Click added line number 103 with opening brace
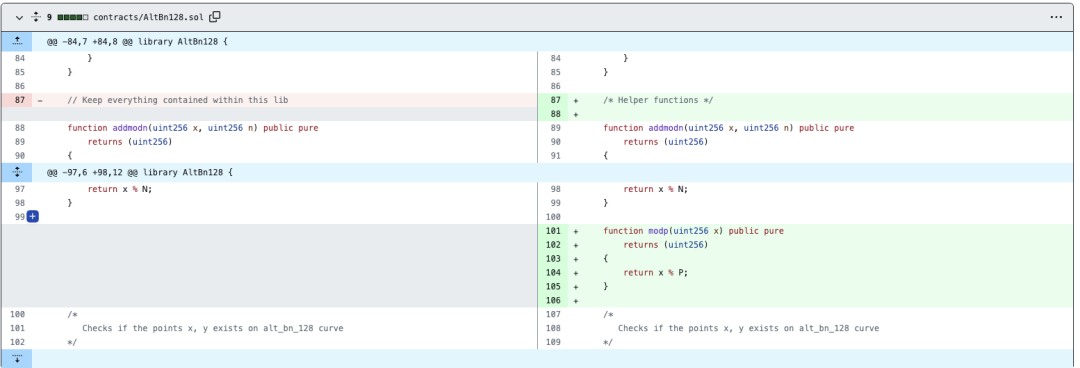Image resolution: width=1080 pixels, height=368 pixels. click(553, 258)
